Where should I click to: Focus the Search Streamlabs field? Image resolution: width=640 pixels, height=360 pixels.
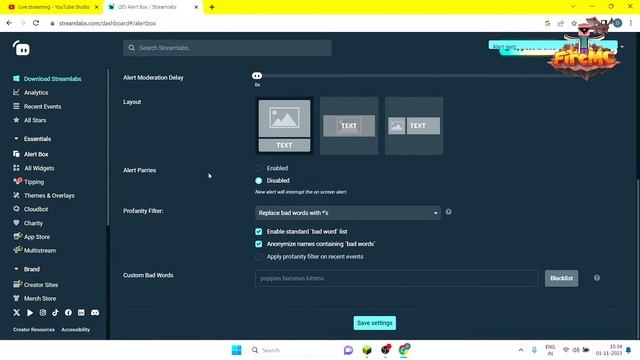pos(227,48)
